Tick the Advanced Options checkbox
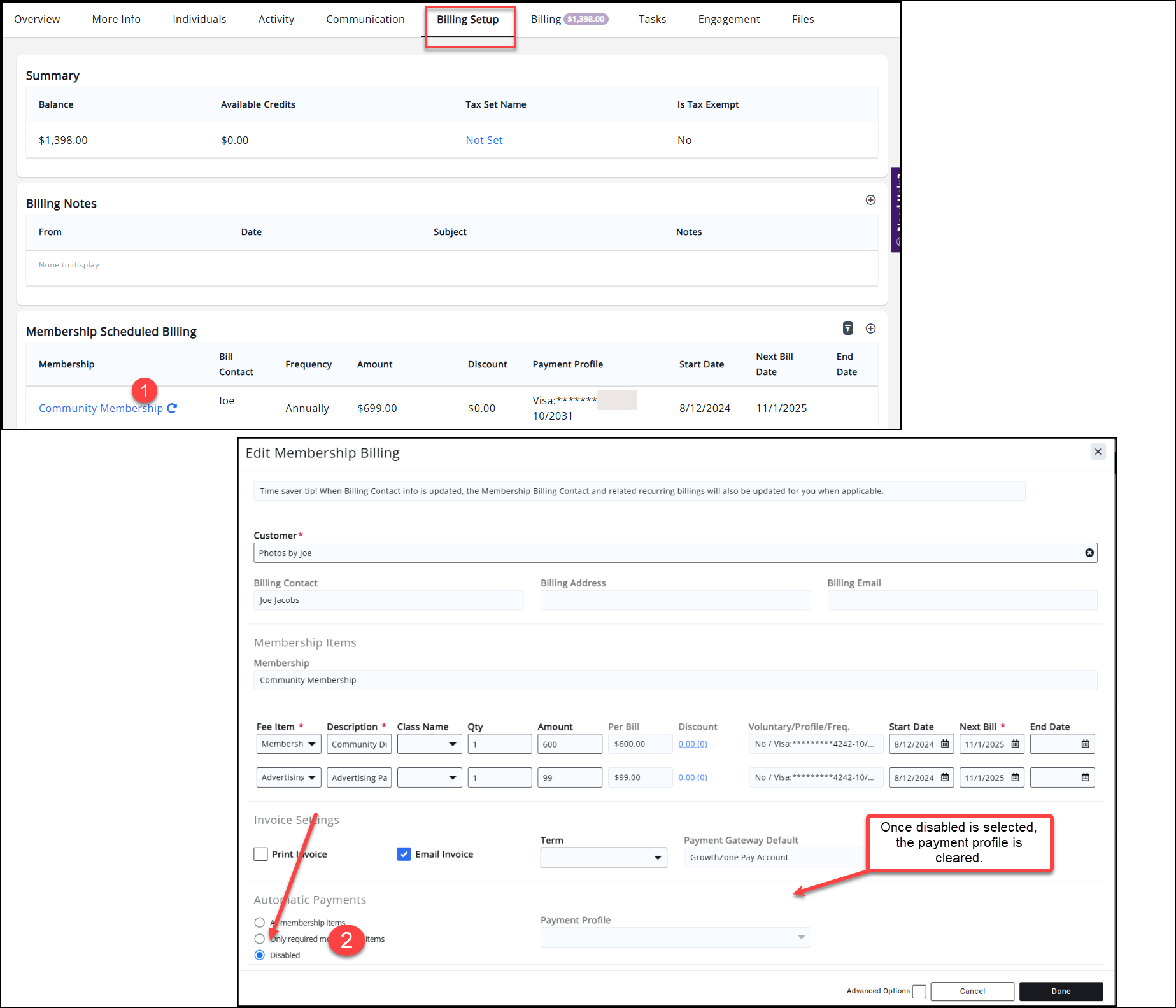Image resolution: width=1176 pixels, height=1008 pixels. point(919,991)
